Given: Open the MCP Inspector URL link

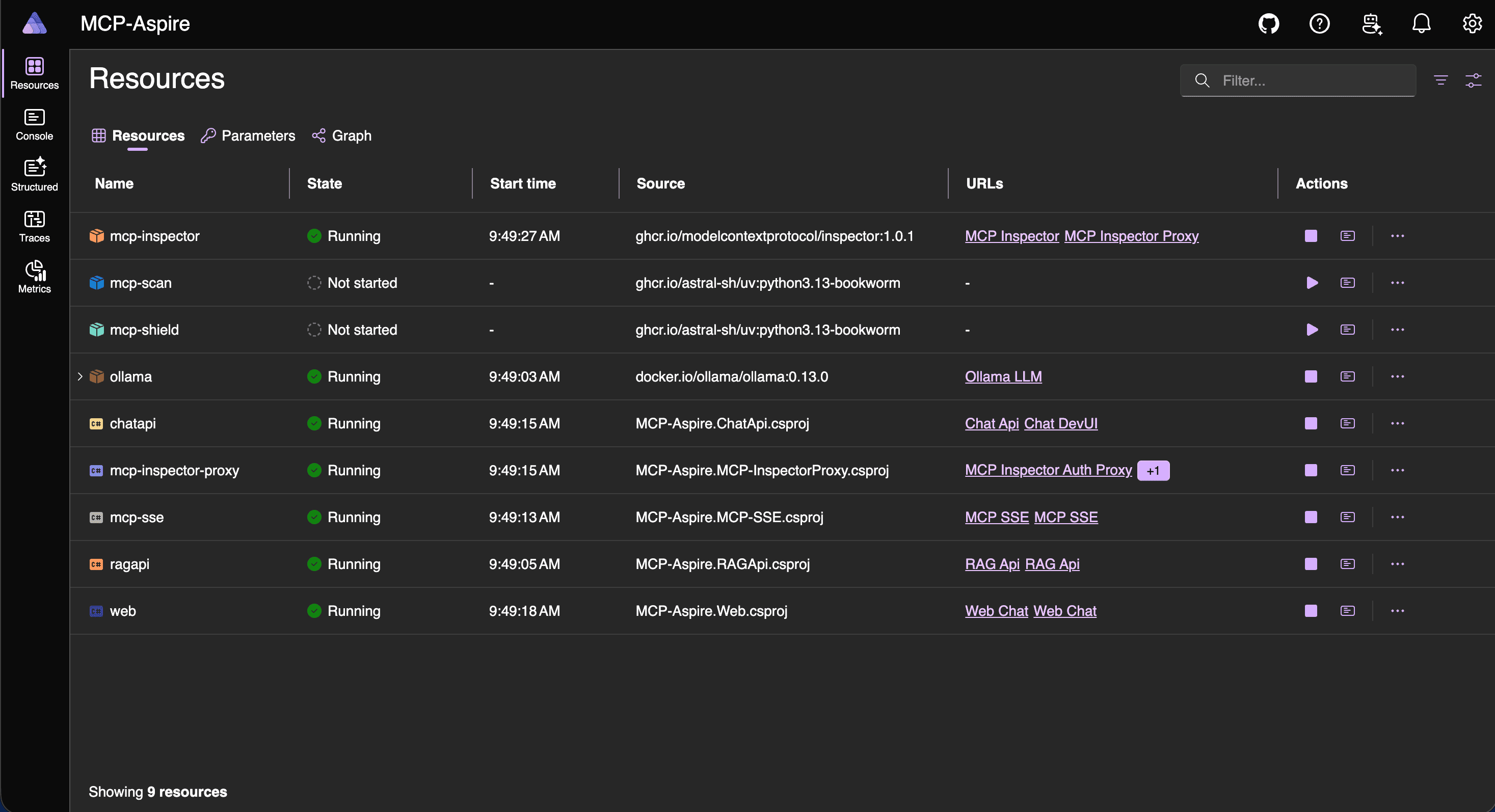Looking at the screenshot, I should [x=1012, y=236].
